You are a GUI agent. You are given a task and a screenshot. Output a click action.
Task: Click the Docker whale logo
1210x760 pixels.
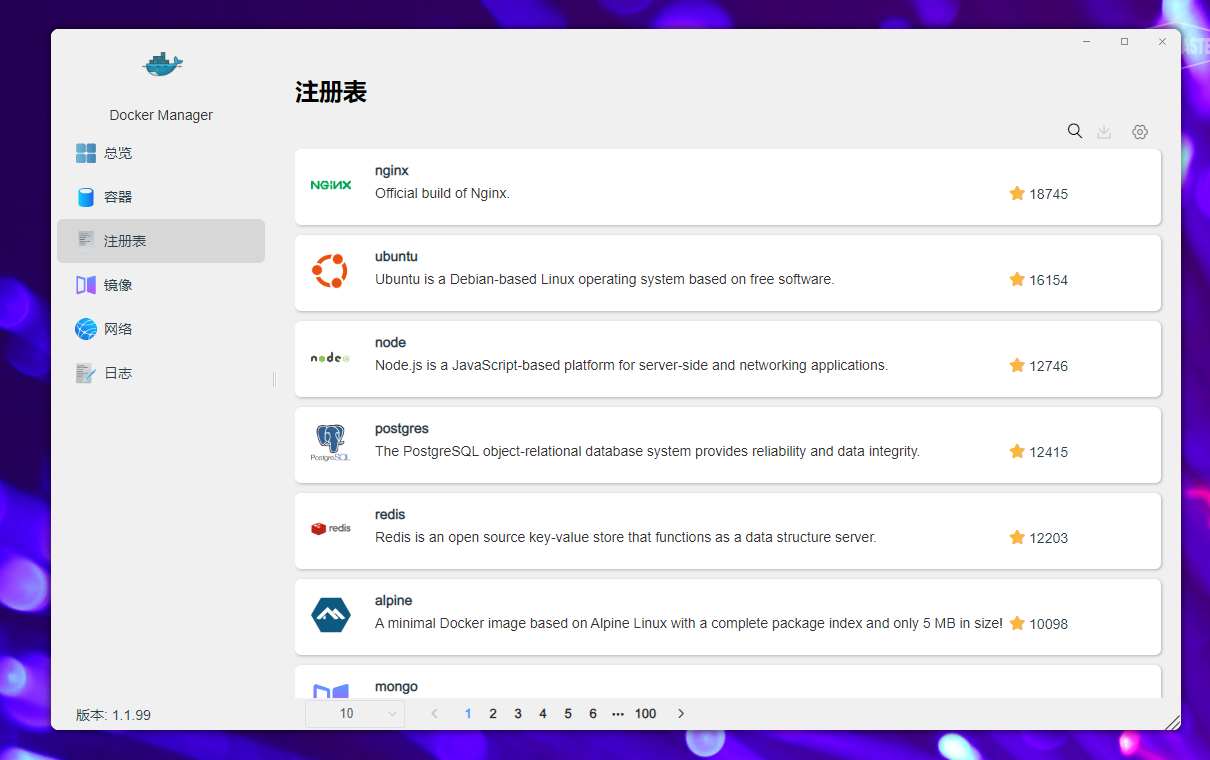pos(162,65)
